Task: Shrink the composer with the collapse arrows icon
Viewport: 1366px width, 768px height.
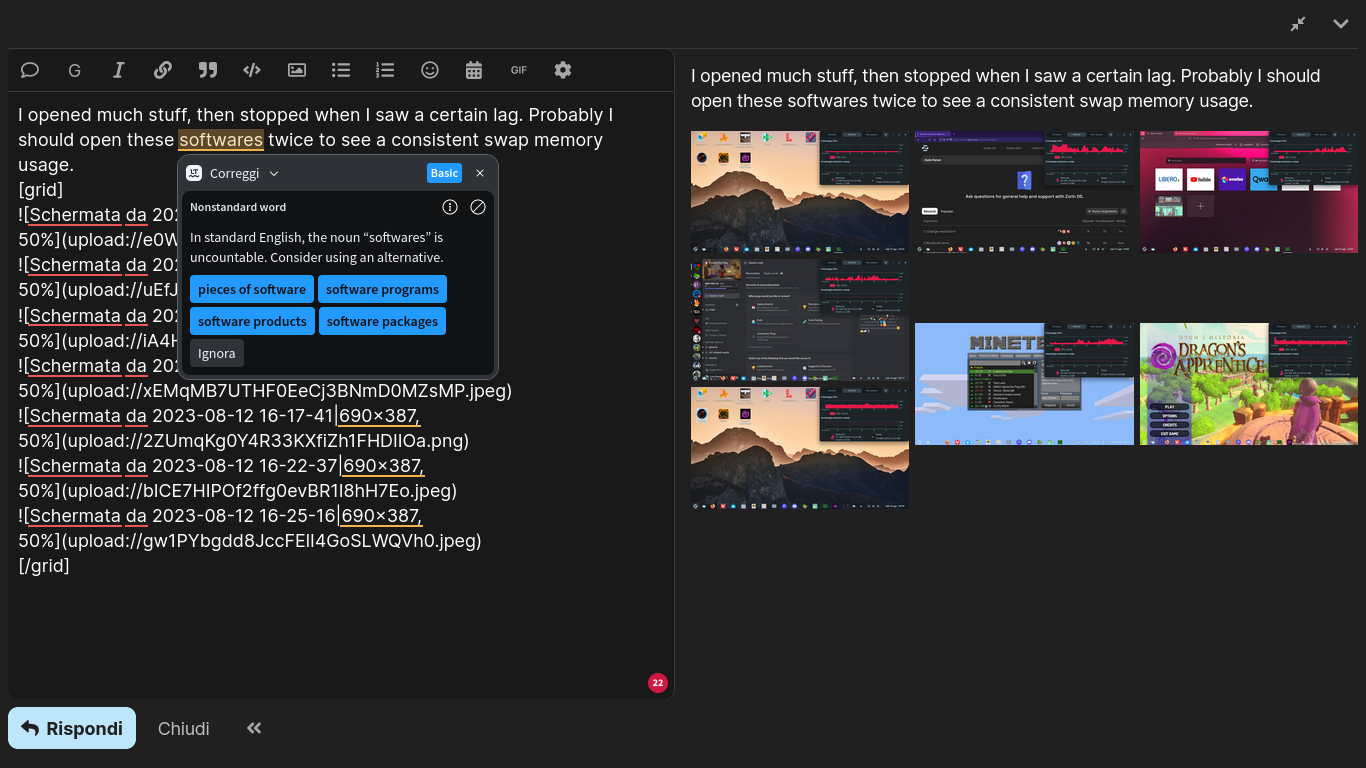Action: 1298,24
